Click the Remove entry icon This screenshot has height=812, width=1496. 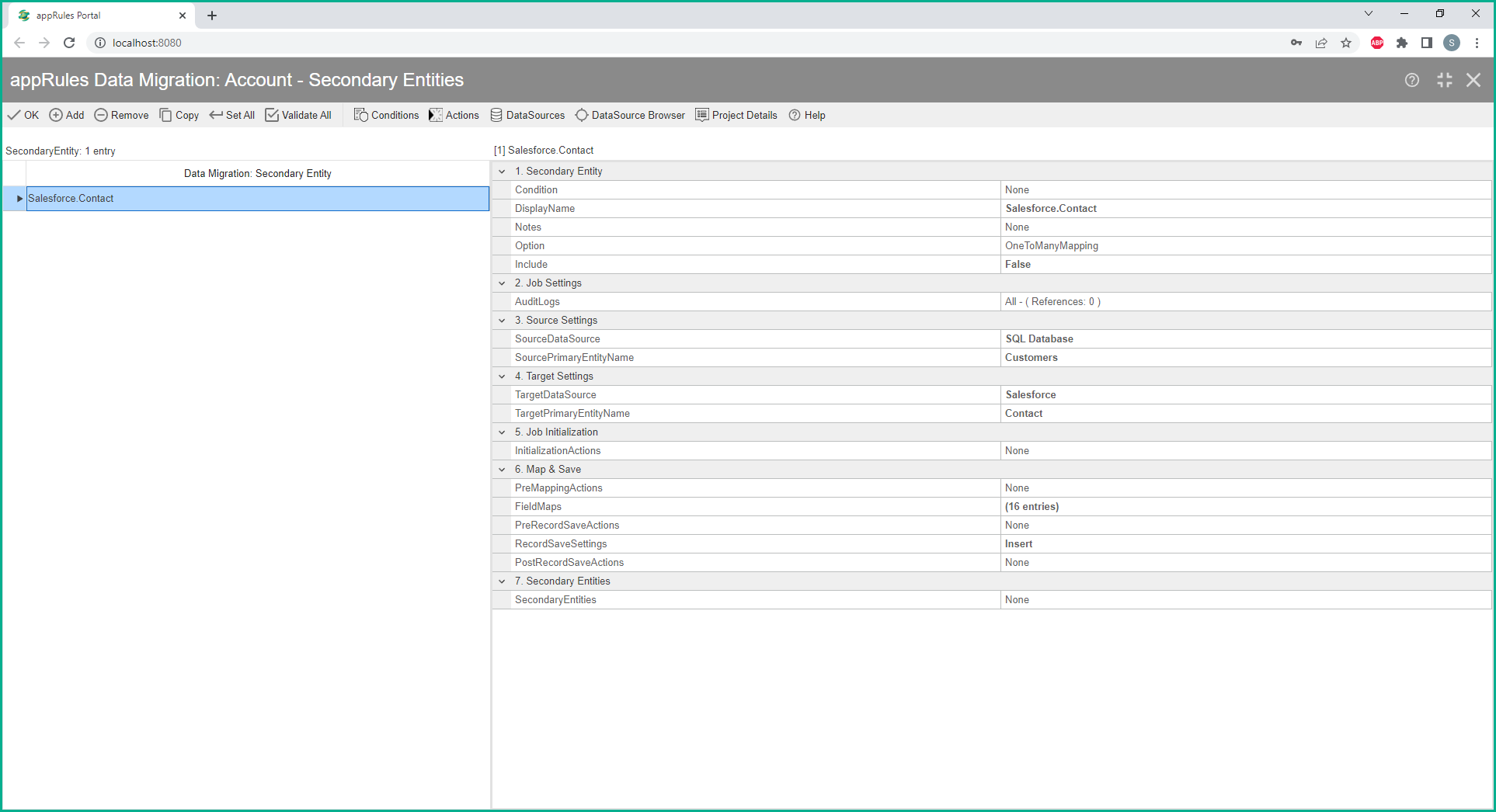tap(101, 115)
